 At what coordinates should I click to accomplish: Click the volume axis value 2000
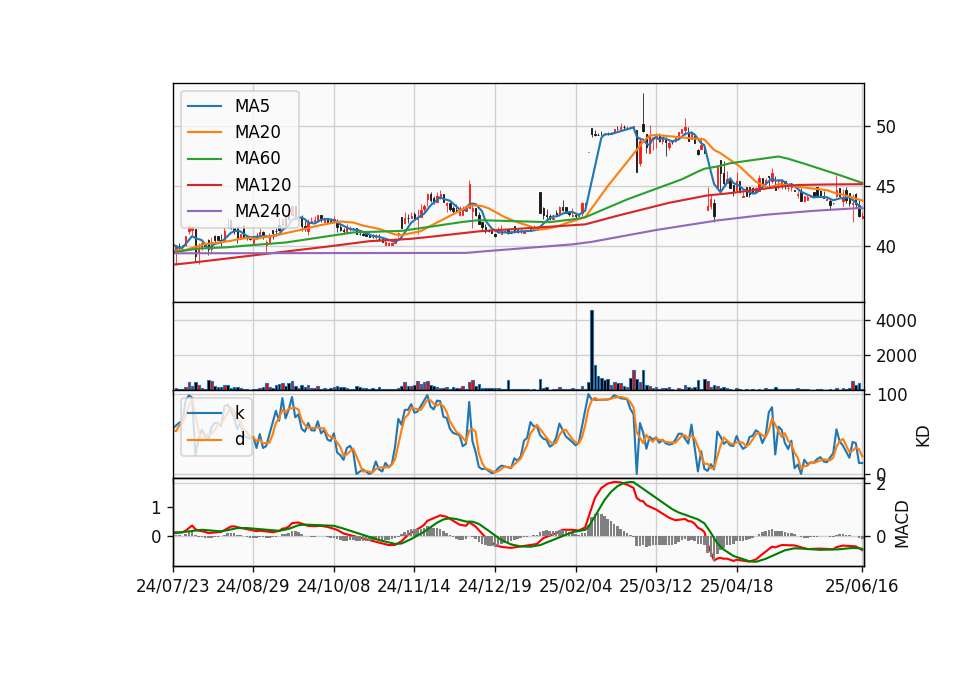click(896, 356)
